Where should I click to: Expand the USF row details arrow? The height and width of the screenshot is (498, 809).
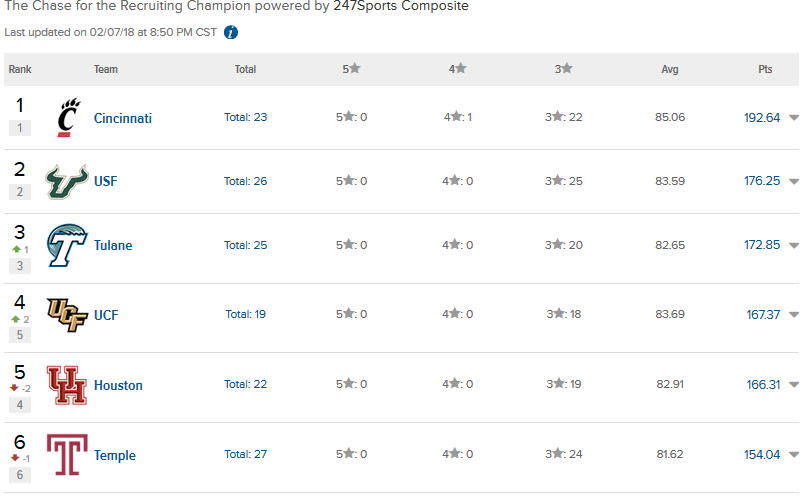click(794, 182)
